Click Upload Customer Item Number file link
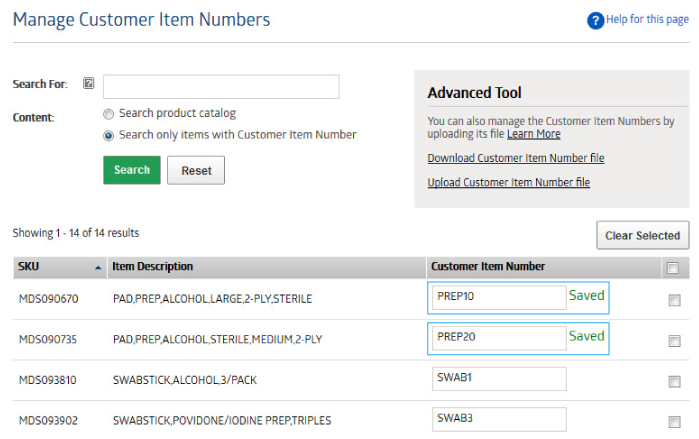Viewport: 699px width, 439px height. click(x=509, y=182)
